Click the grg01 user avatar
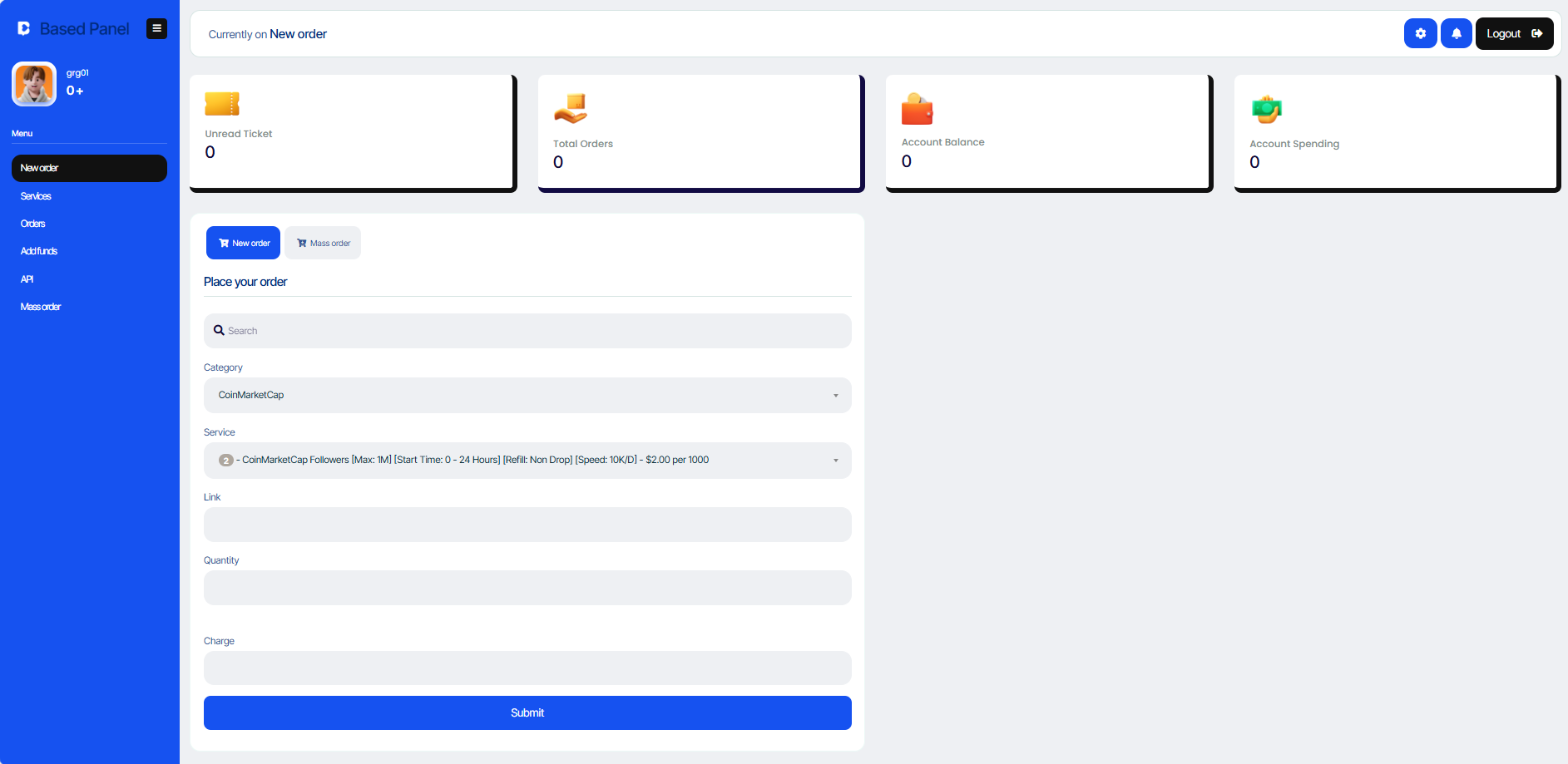The image size is (1568, 764). pos(34,84)
